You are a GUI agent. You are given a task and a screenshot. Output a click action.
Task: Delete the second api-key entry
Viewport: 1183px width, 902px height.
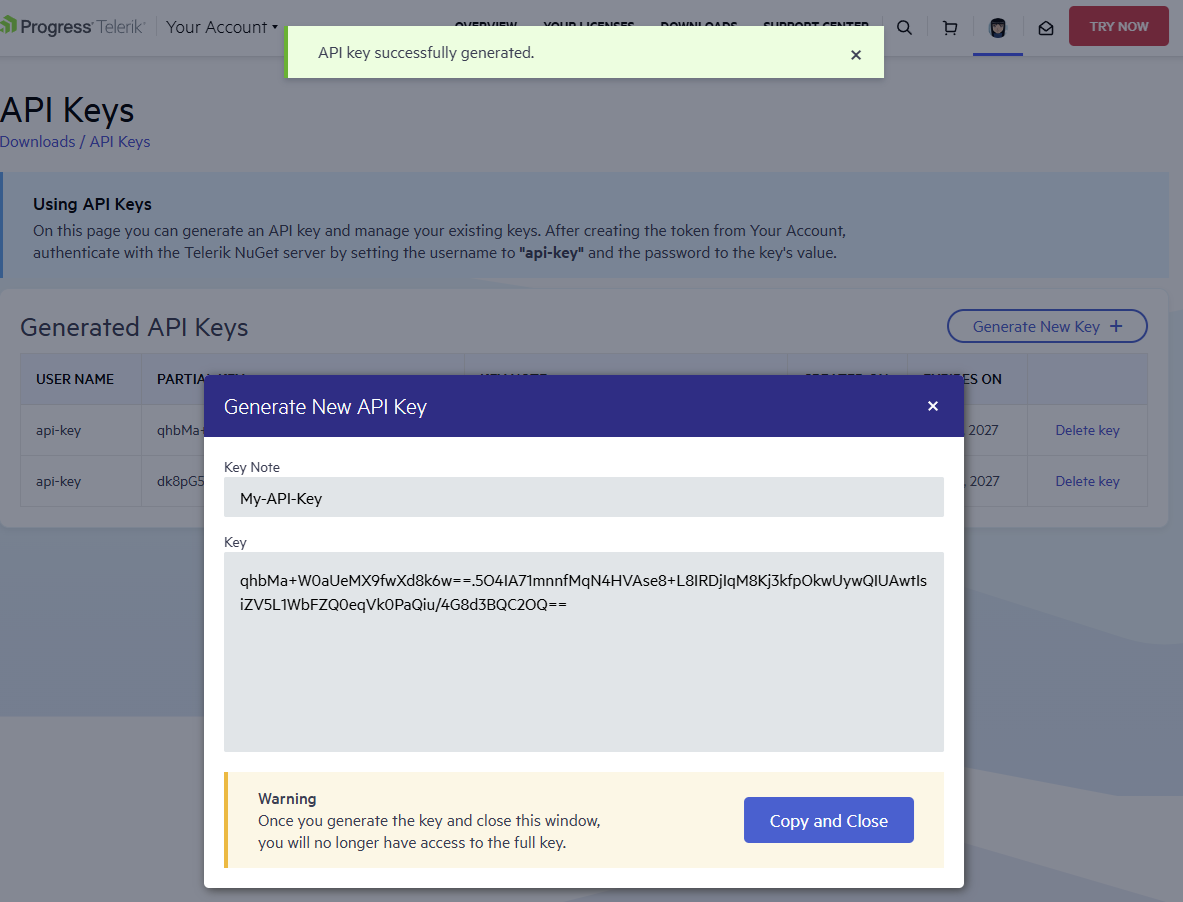tap(1087, 481)
